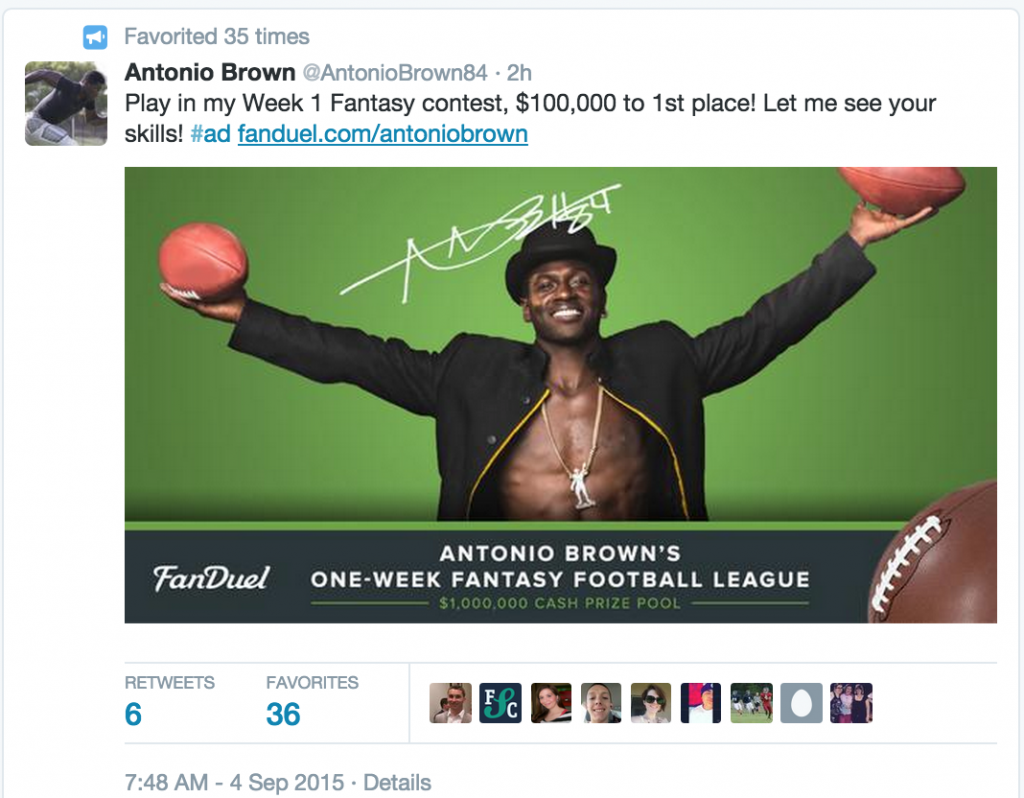Open the avatar with baseball cap player
The image size is (1024, 798).
click(x=701, y=703)
